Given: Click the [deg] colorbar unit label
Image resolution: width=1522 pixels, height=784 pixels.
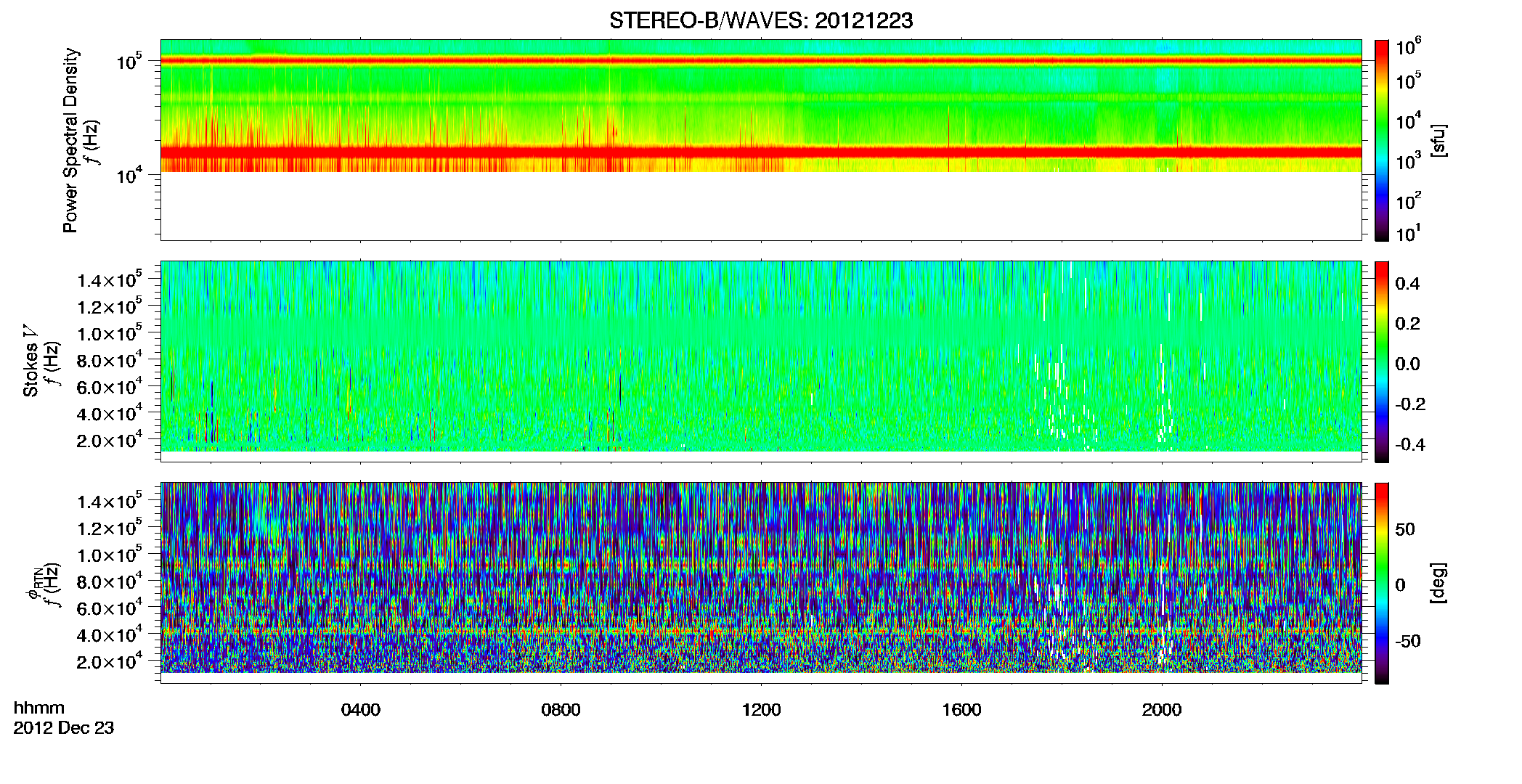Looking at the screenshot, I should [x=1438, y=583].
